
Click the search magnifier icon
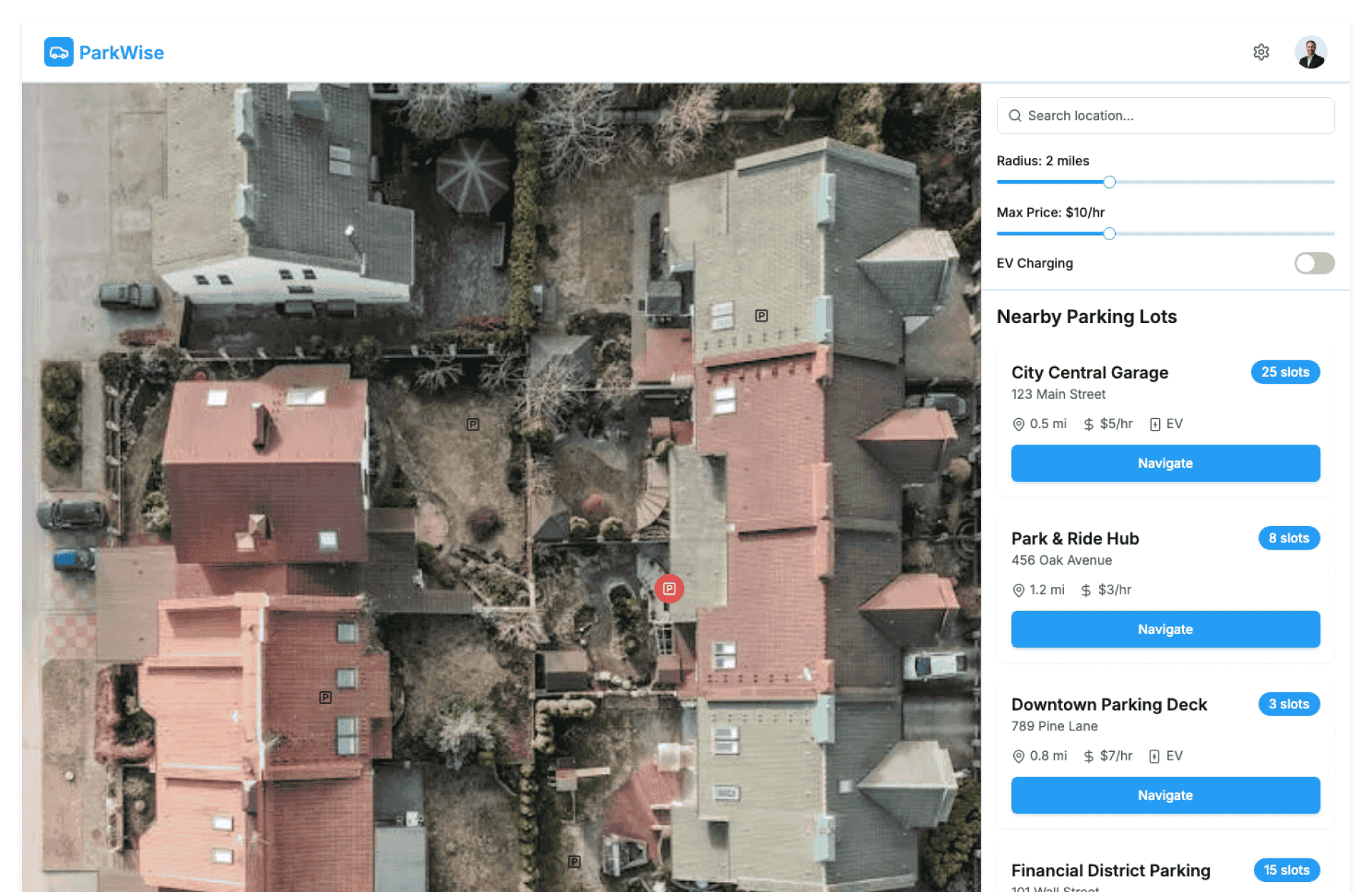1014,116
